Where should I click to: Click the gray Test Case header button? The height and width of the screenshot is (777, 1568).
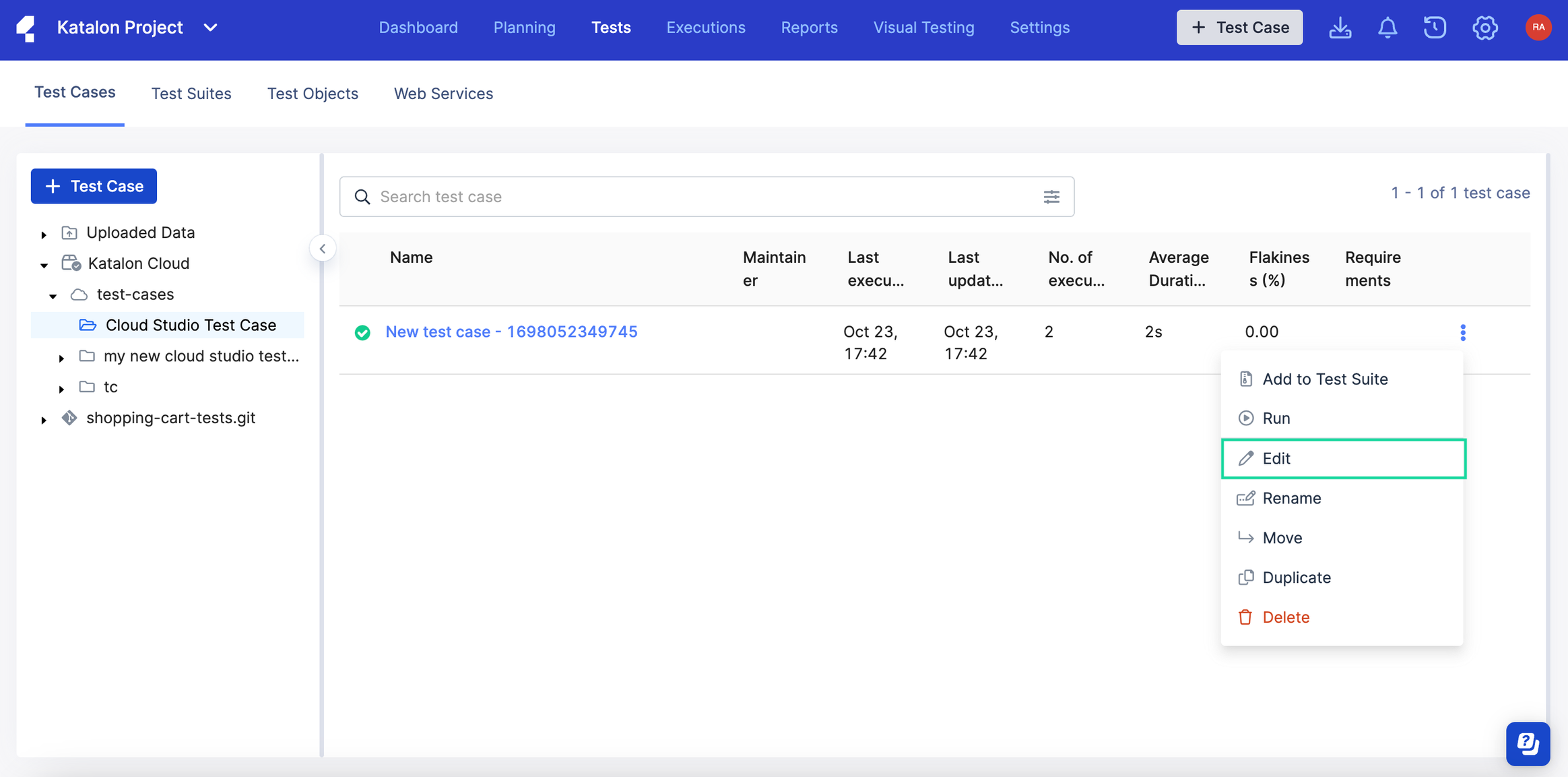pyautogui.click(x=1239, y=28)
